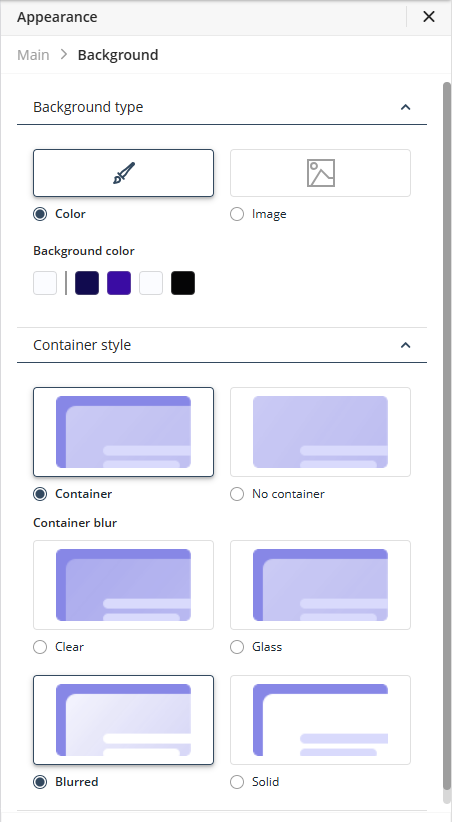Viewport: 453px width, 822px height.
Task: Choose the black background color swatch
Action: click(183, 283)
